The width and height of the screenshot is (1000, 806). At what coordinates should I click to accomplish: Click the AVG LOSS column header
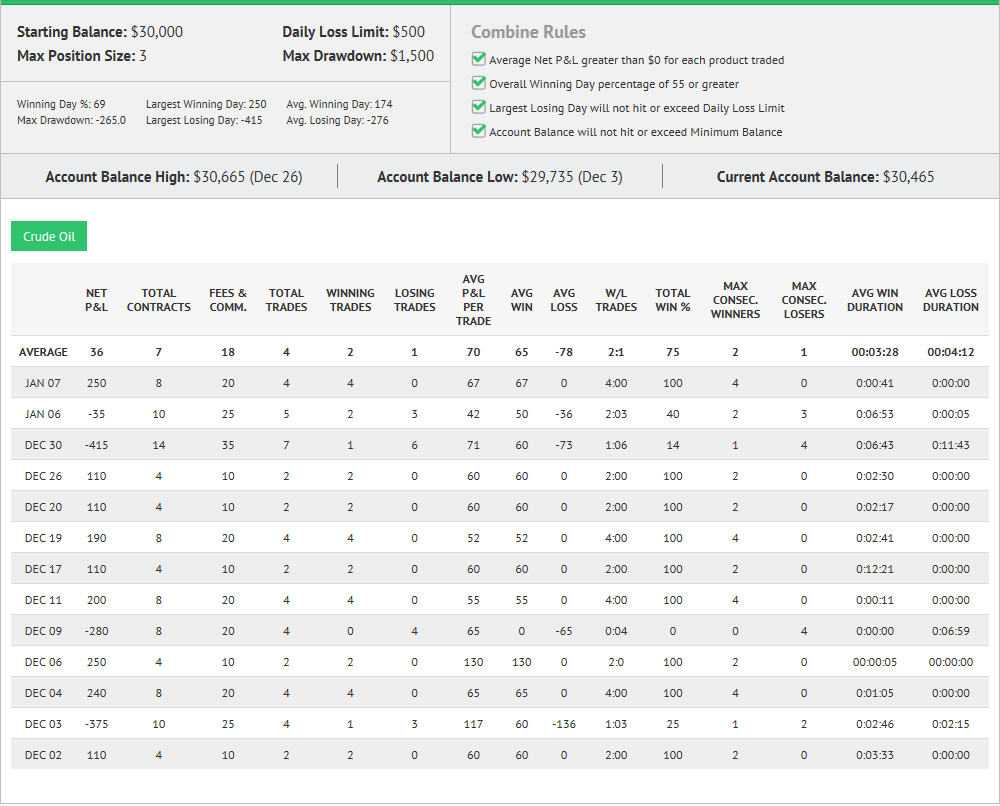click(x=564, y=300)
